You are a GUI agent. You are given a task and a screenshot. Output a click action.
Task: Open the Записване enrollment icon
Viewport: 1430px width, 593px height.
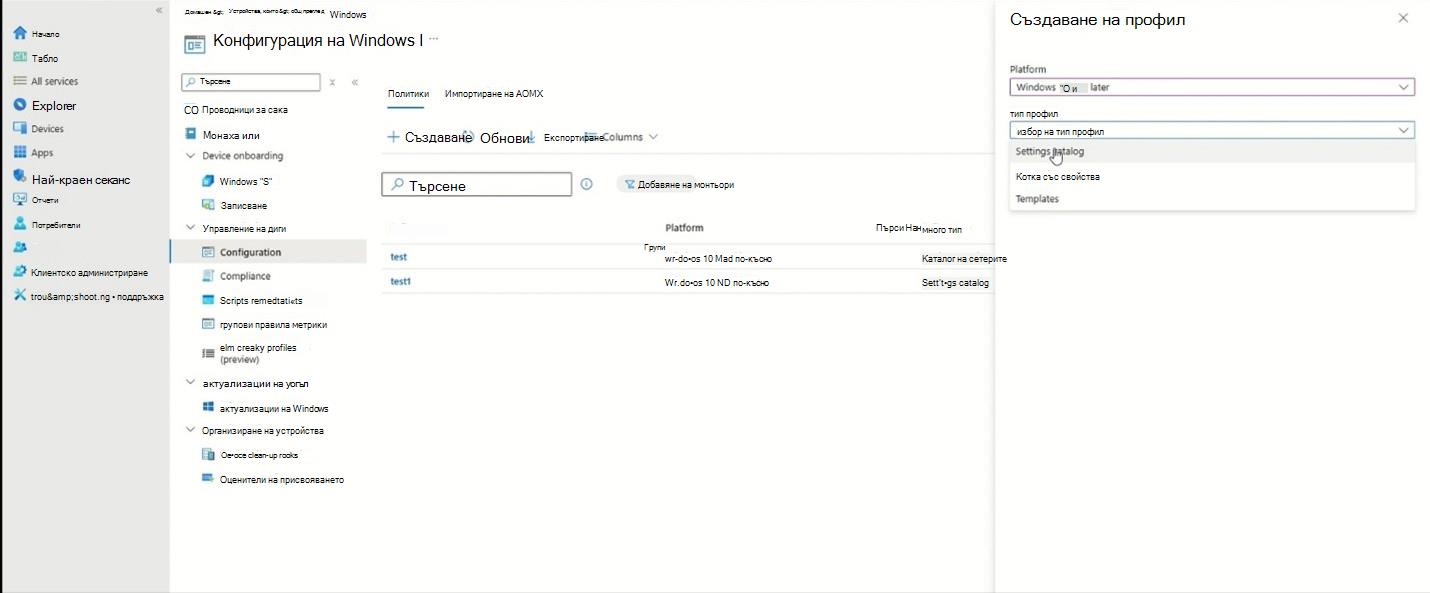click(208, 205)
